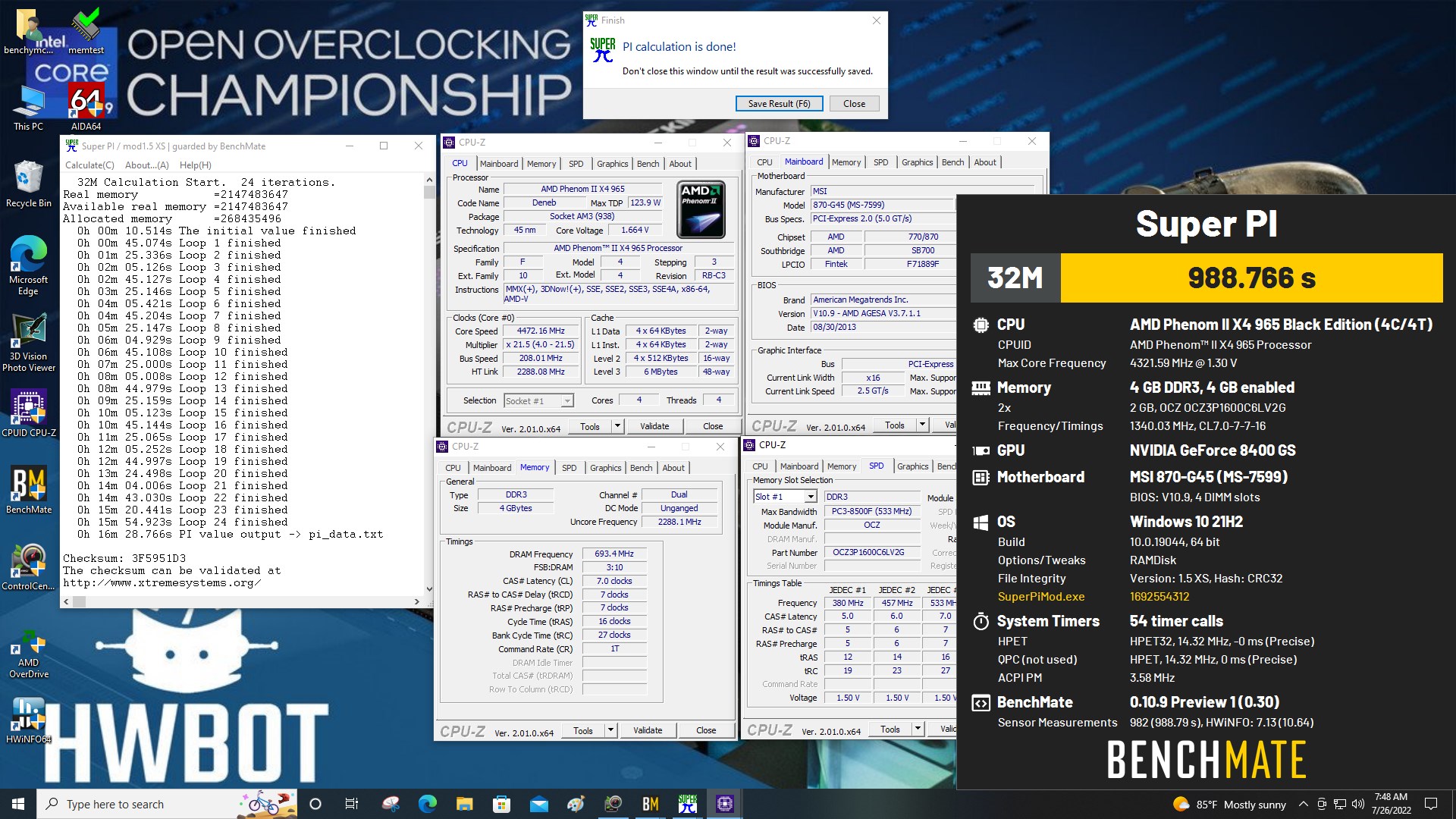Open Tools dropdown arrow in CPU-Z CPU window

[x=617, y=426]
